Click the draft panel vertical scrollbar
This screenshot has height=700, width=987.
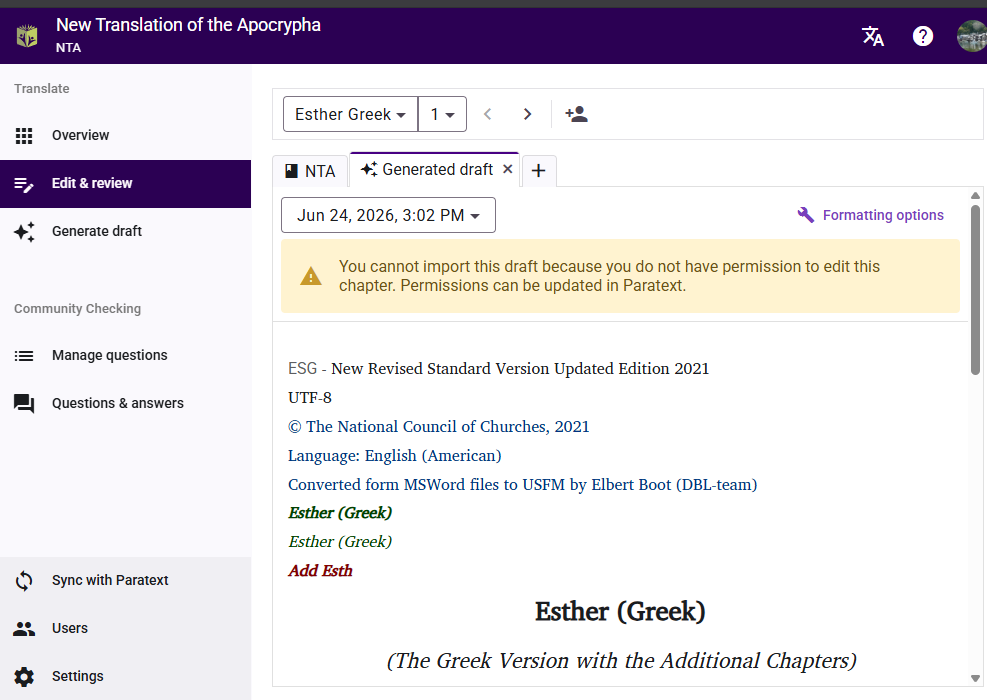point(975,290)
